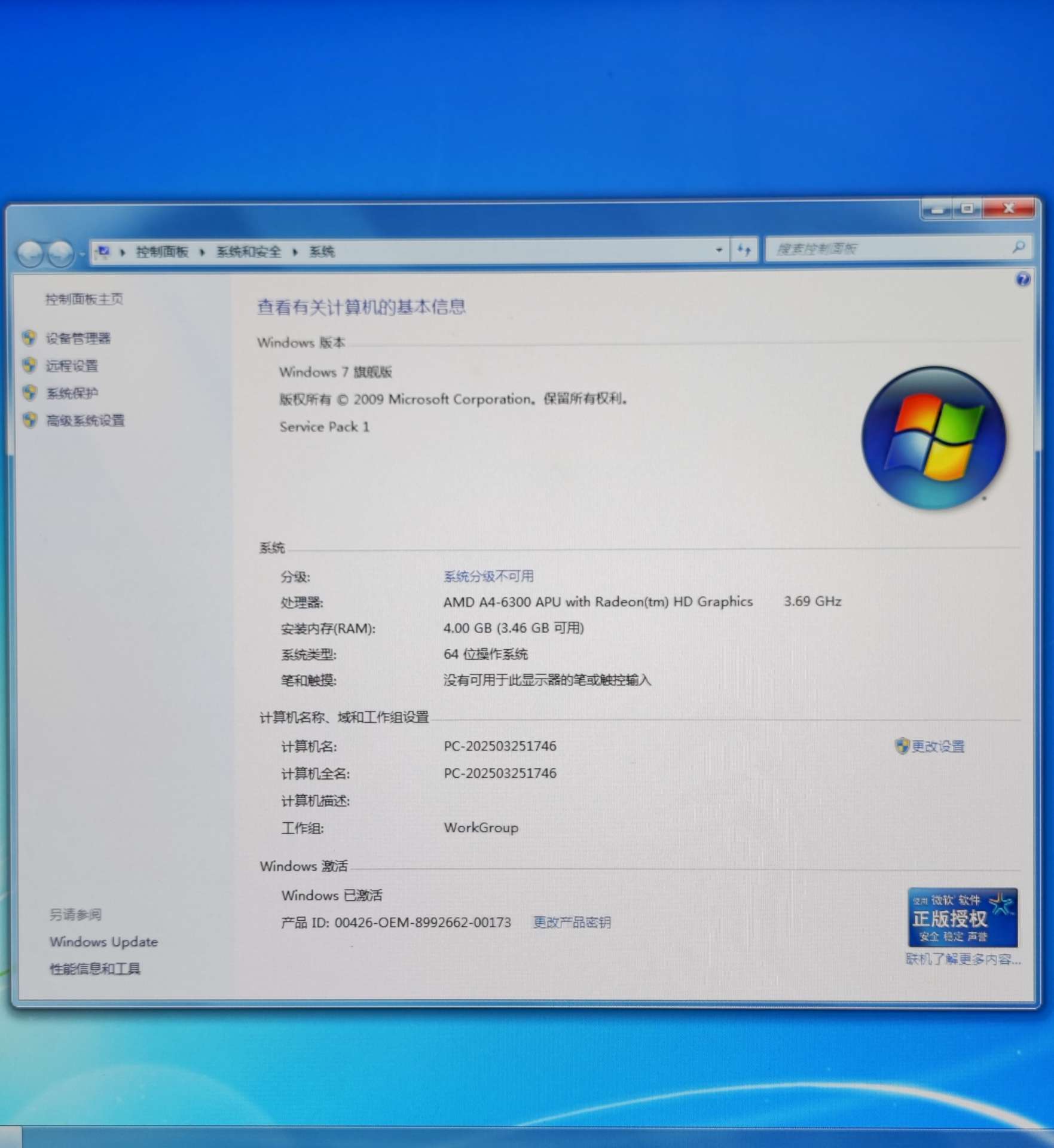Click the magnifier search icon

pyautogui.click(x=1019, y=246)
